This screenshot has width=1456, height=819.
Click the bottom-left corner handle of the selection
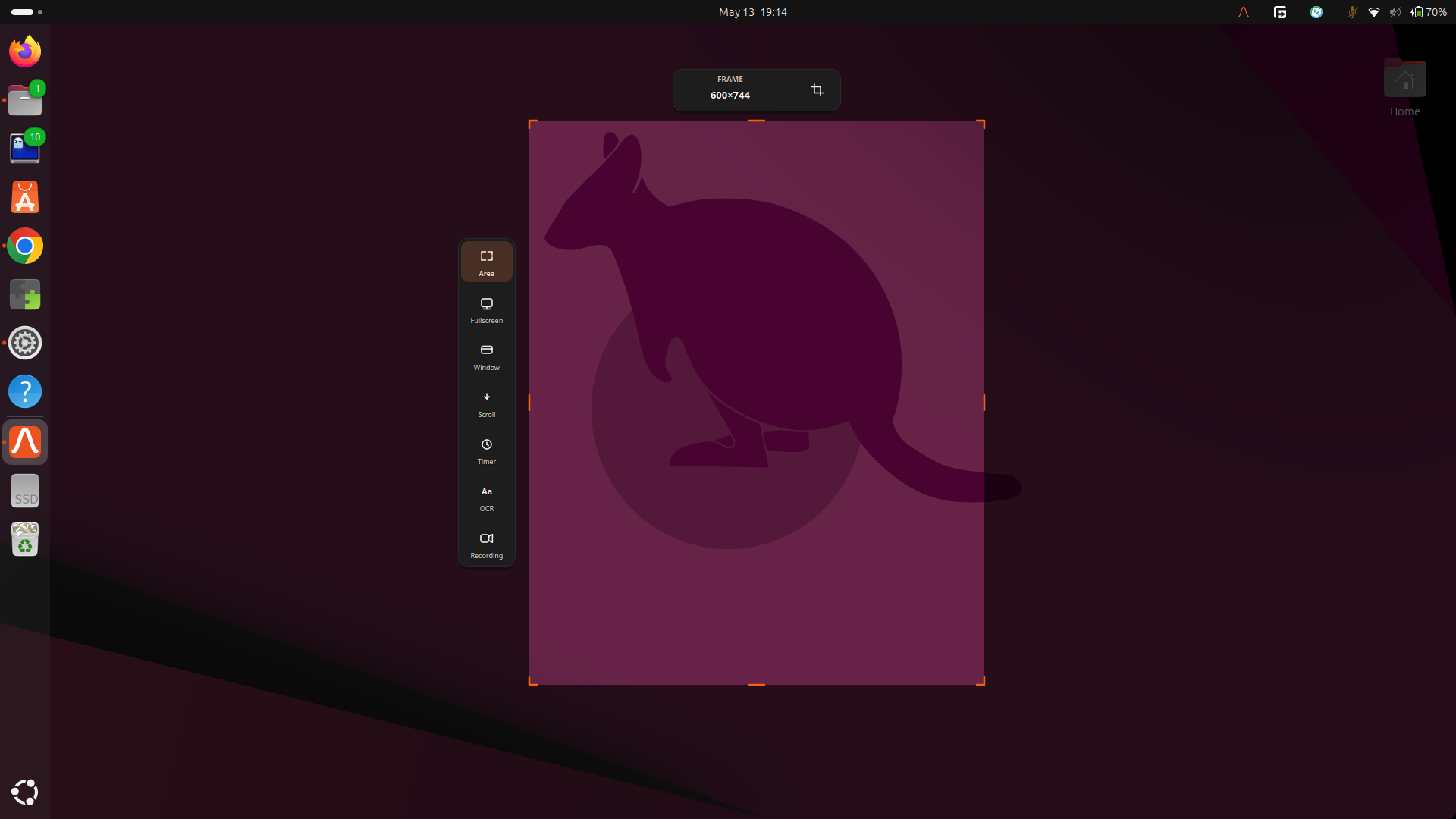[532, 682]
